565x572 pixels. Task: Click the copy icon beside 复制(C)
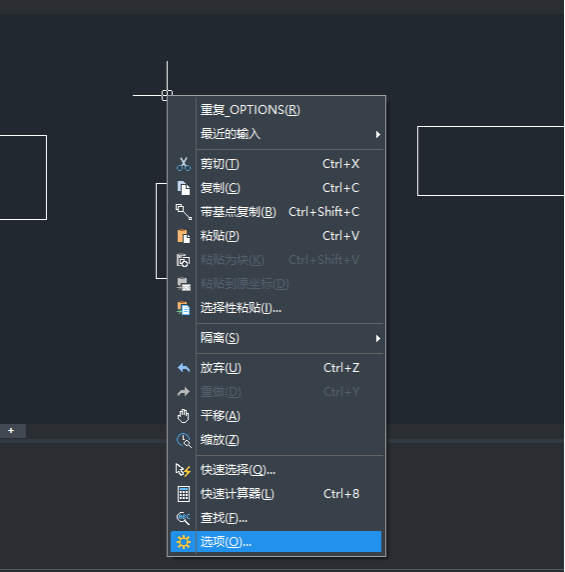pos(183,188)
